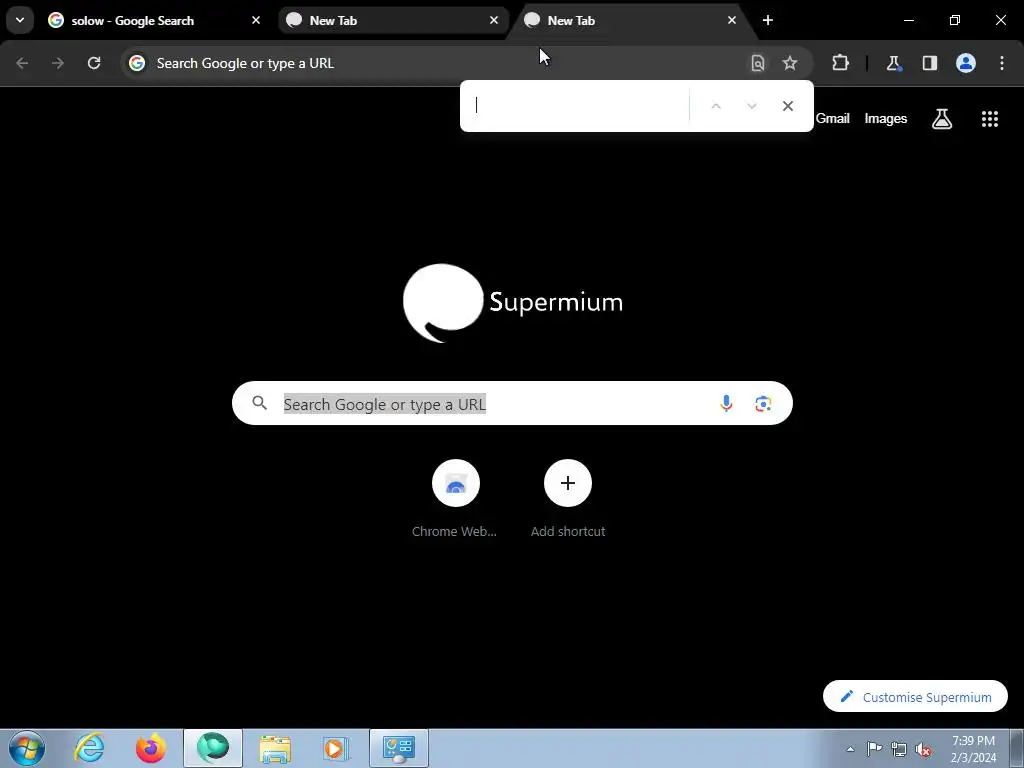Open Gmail link
The width and height of the screenshot is (1024, 768).
[833, 118]
